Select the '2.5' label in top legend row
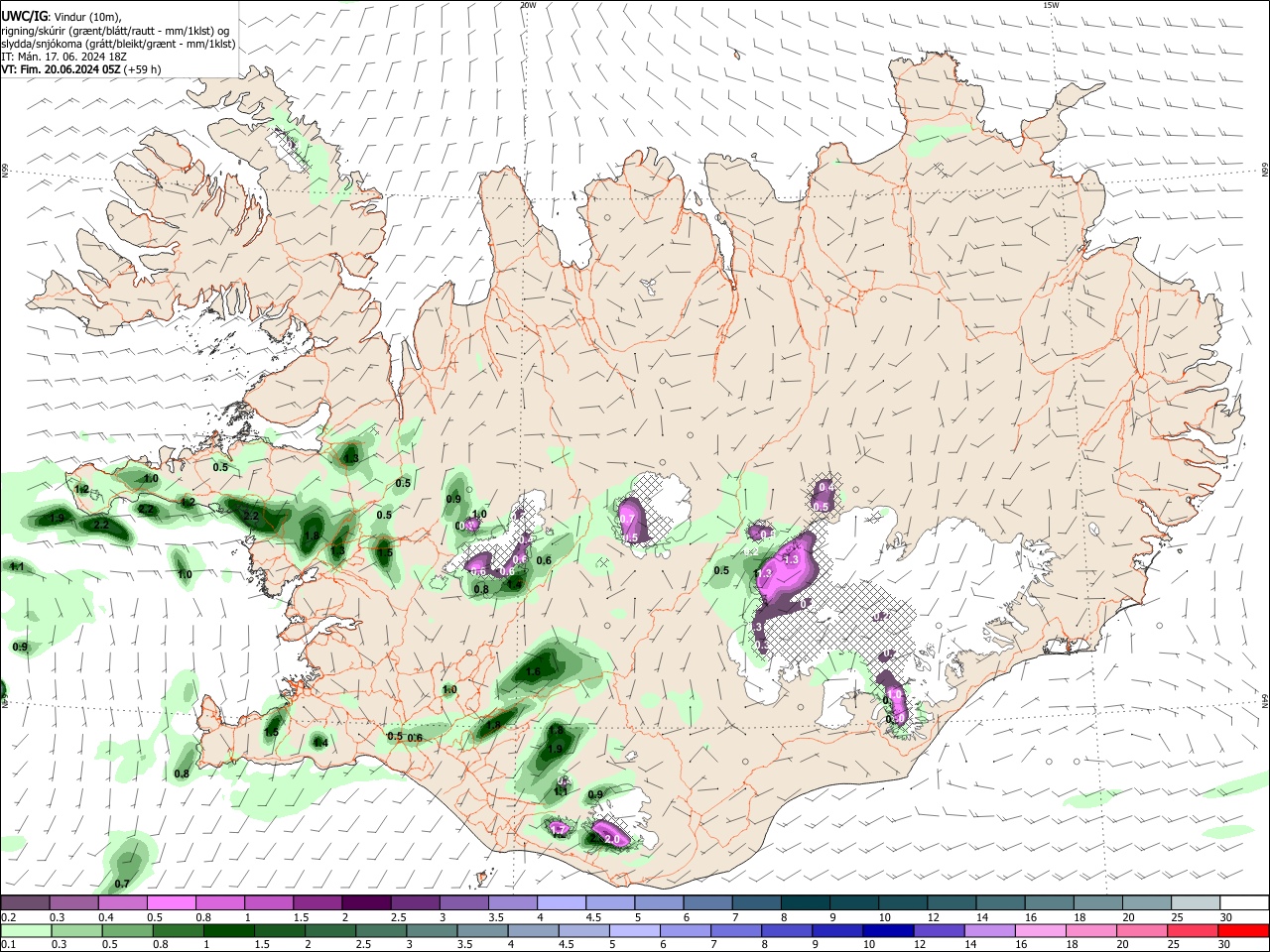1270x952 pixels. click(398, 917)
